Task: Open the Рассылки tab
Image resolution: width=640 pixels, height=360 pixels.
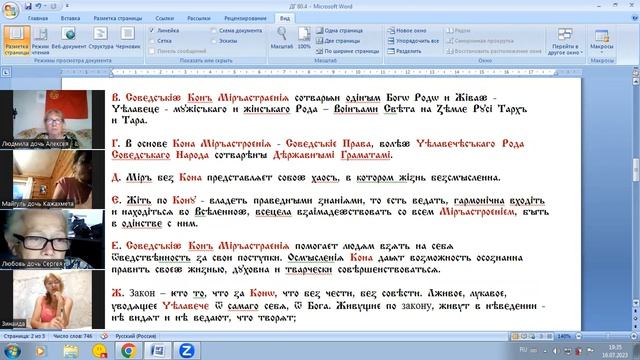Action: tap(199, 18)
